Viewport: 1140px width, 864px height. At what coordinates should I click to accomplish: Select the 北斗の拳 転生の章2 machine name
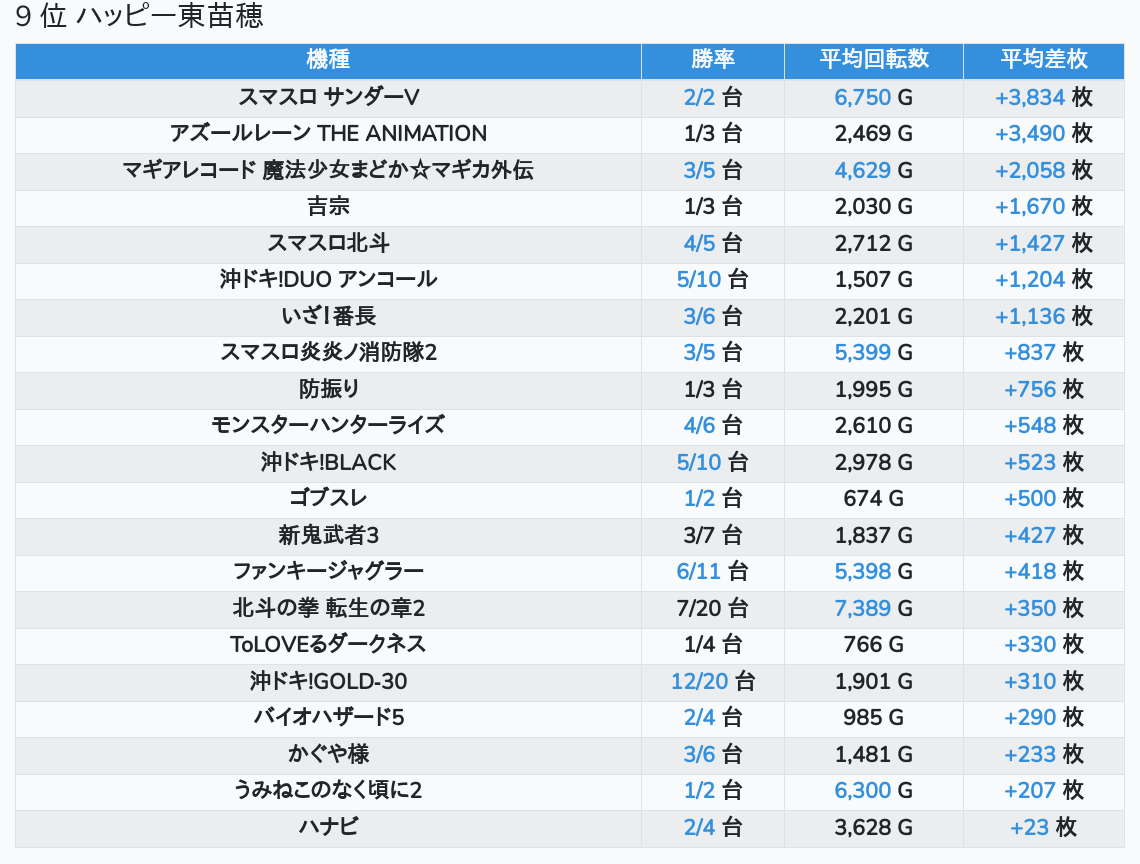[x=328, y=608]
